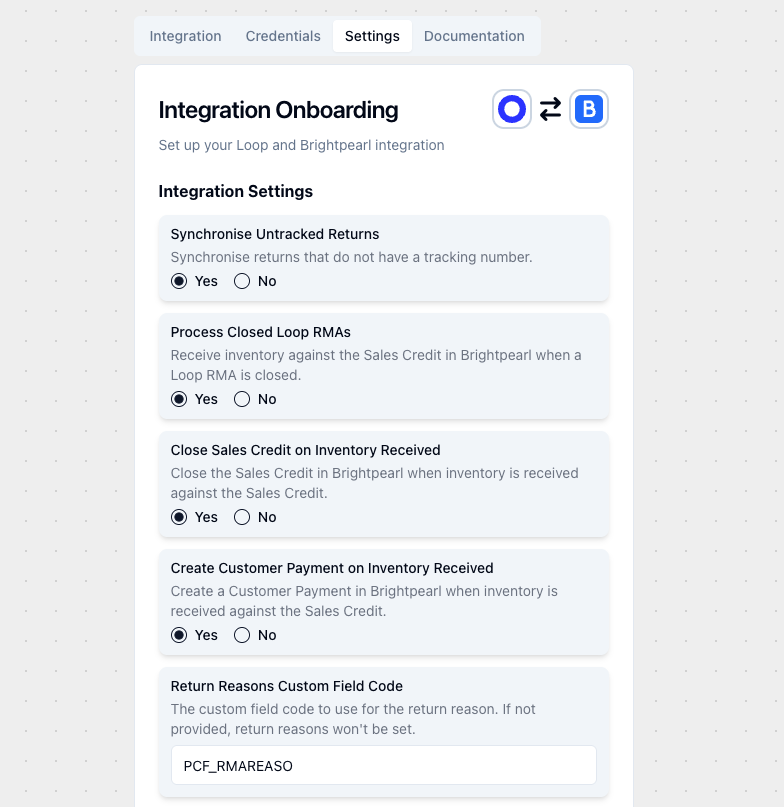This screenshot has width=784, height=807.
Task: Select the Settings tab
Action: pyautogui.click(x=372, y=36)
